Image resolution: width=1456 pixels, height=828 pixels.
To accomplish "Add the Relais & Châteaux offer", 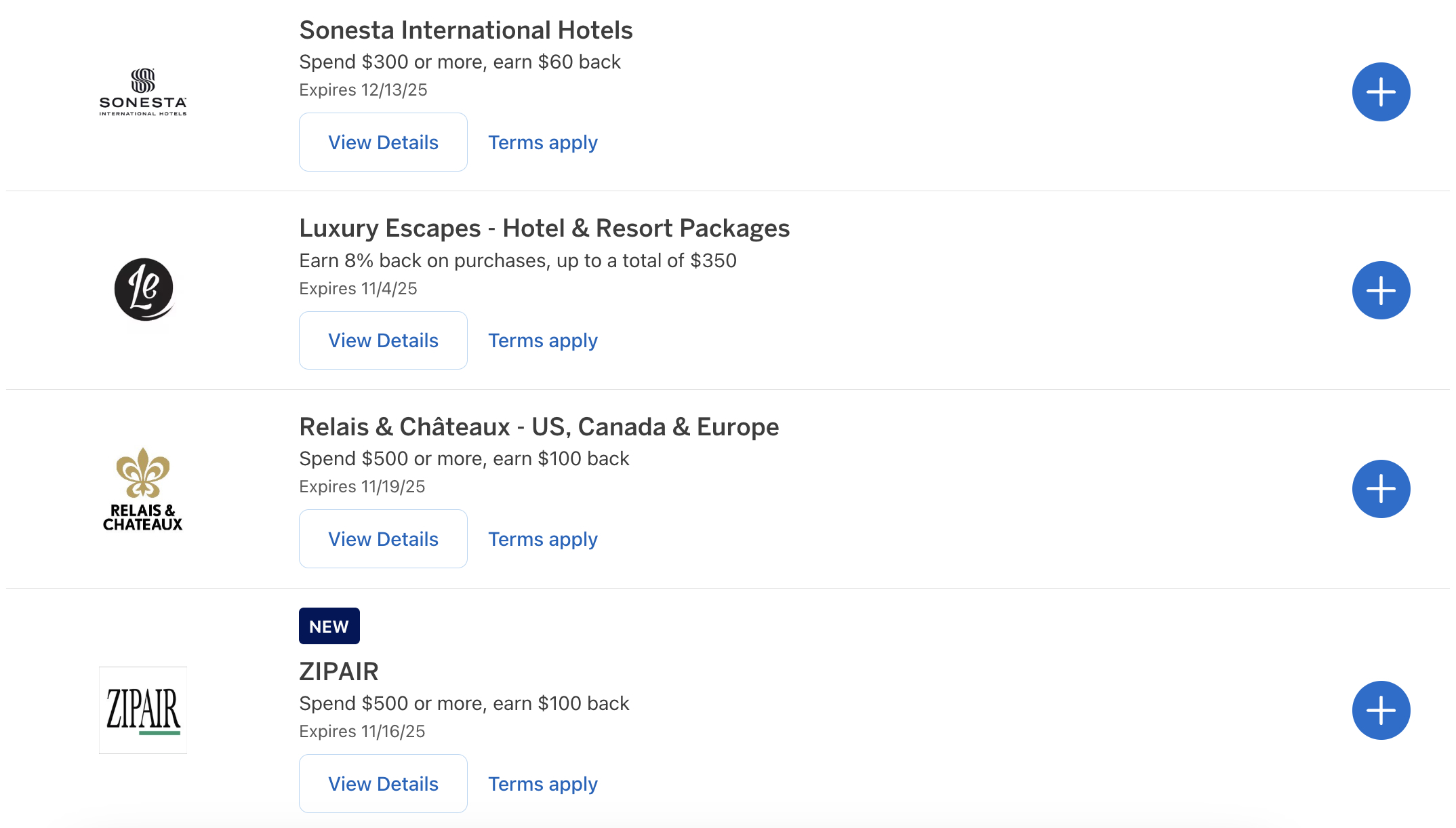I will click(x=1381, y=489).
